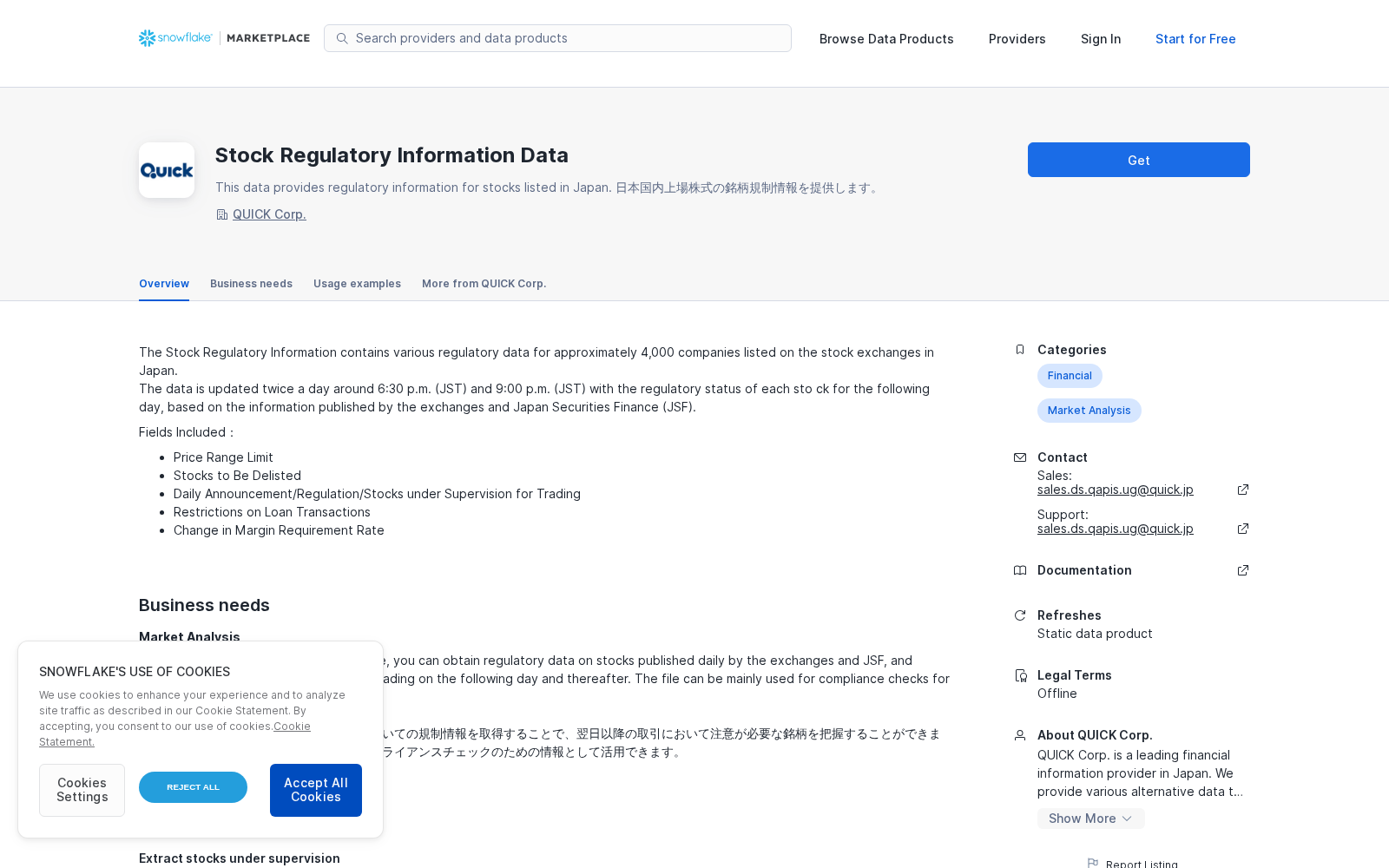
Task: Open Browse Data Products menu
Action: 886,39
